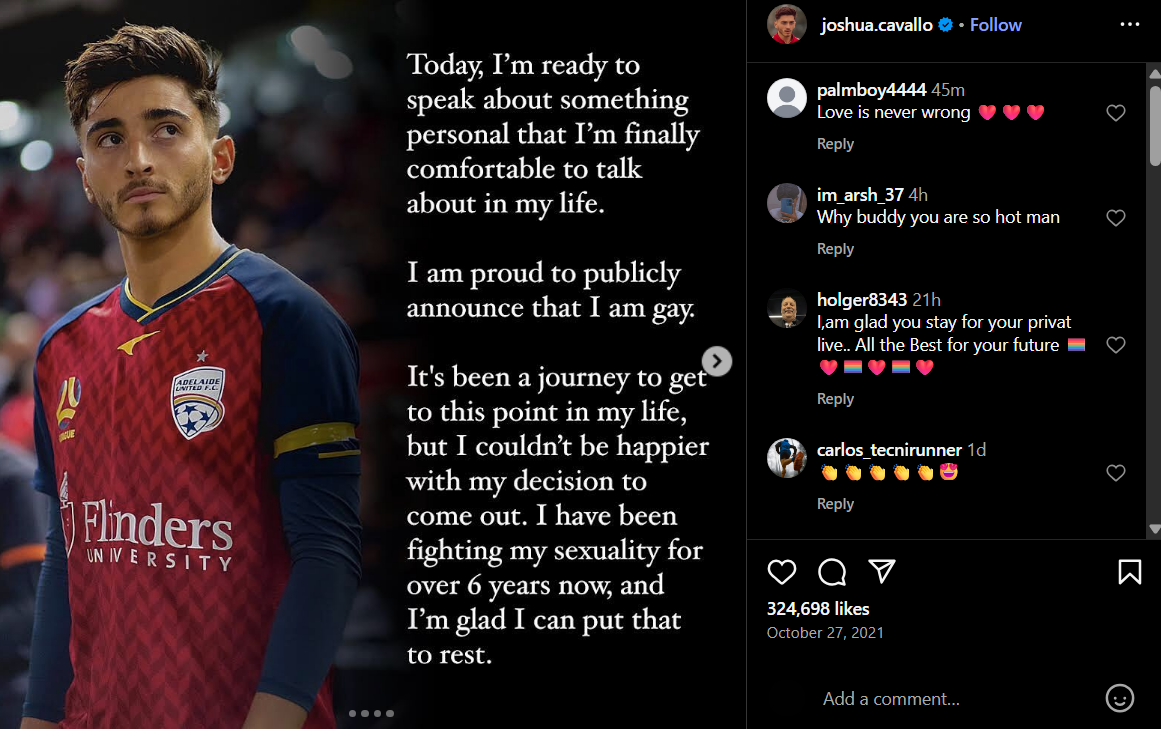Like carlos_tecnirunner's comment heart

pyautogui.click(x=1116, y=473)
